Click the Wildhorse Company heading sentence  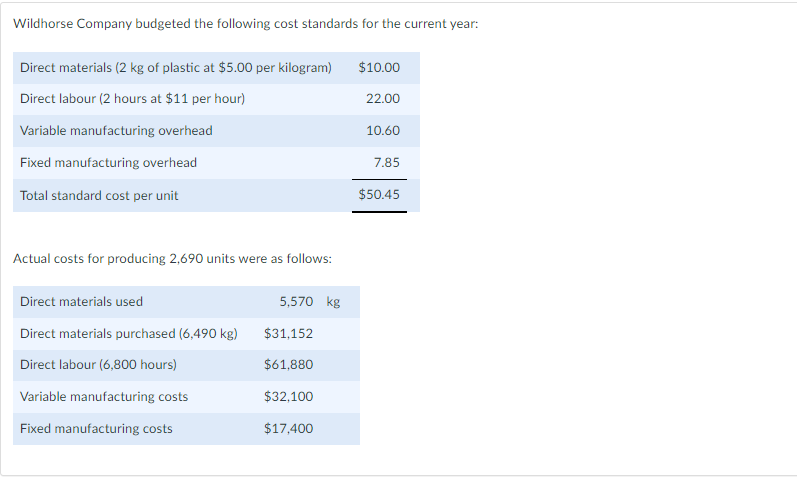[x=246, y=24]
